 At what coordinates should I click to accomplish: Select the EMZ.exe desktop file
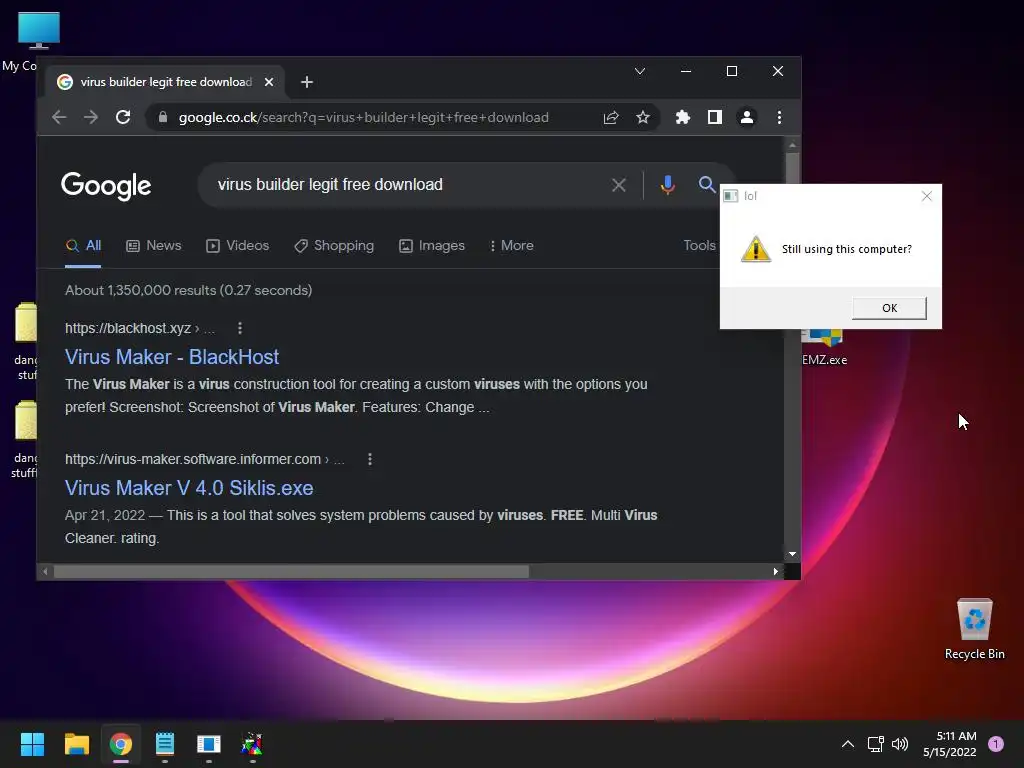pyautogui.click(x=824, y=348)
